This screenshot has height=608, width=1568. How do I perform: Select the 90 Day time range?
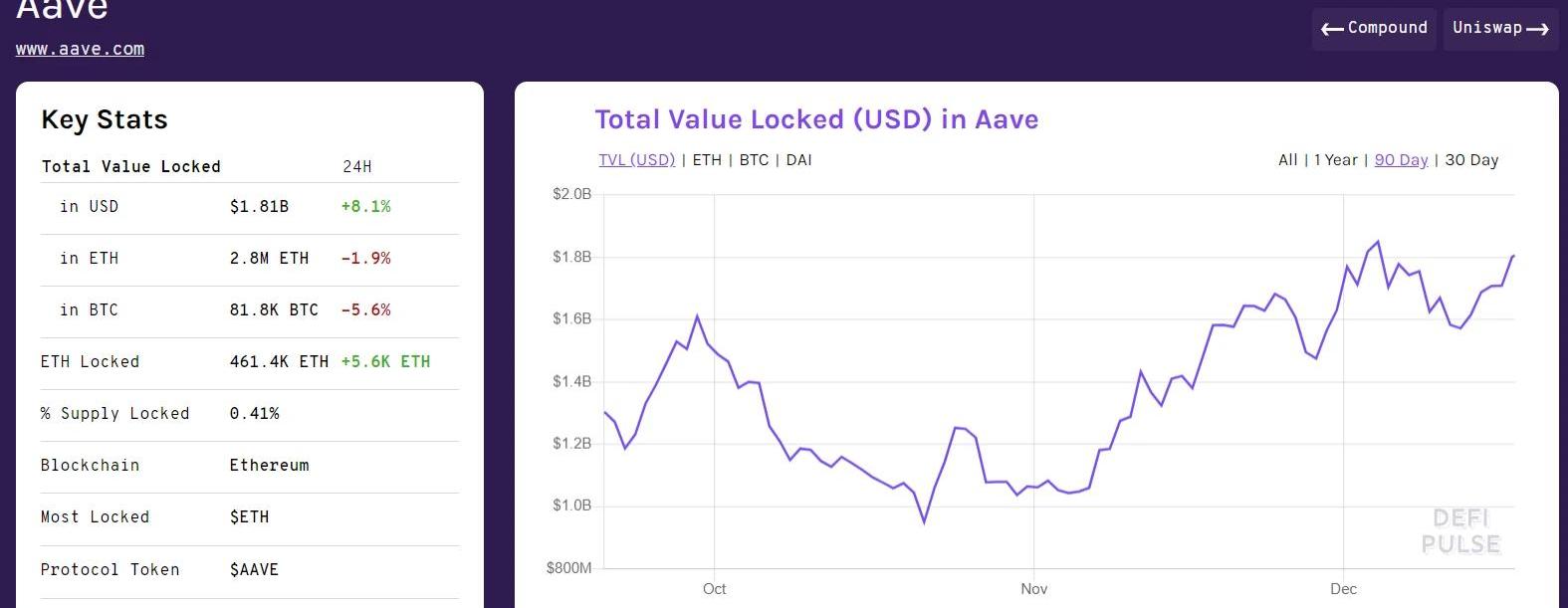coord(1401,160)
